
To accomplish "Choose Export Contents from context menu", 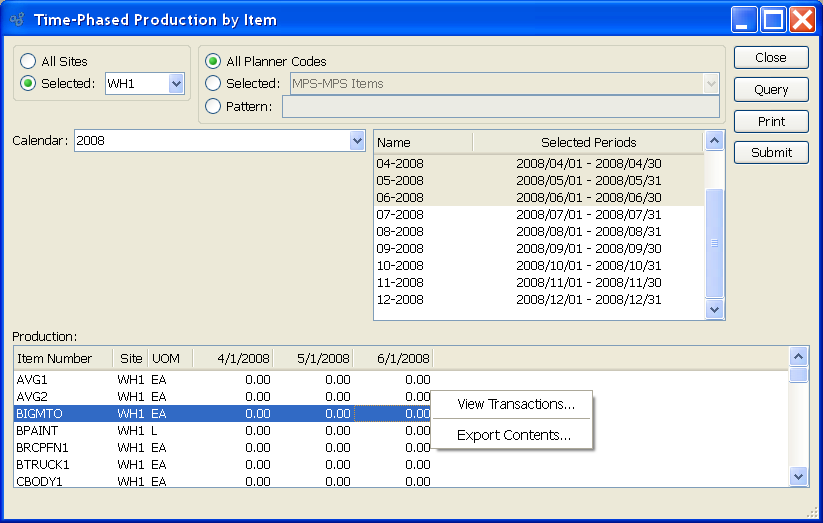I will pyautogui.click(x=513, y=435).
